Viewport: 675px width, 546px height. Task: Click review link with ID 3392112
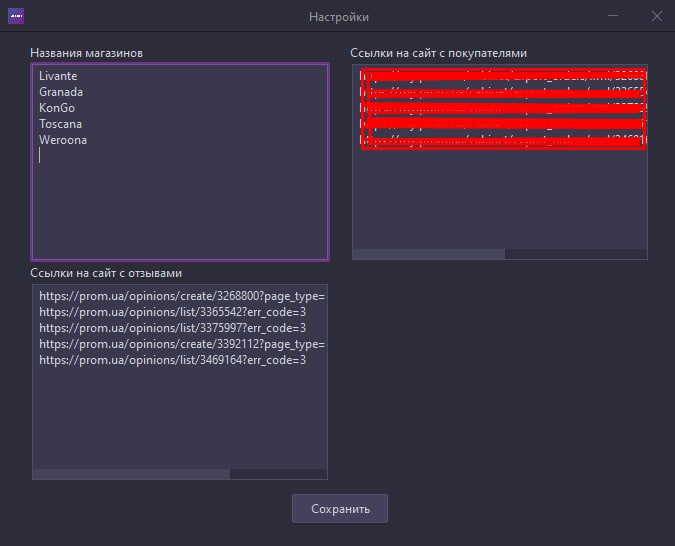(x=182, y=344)
